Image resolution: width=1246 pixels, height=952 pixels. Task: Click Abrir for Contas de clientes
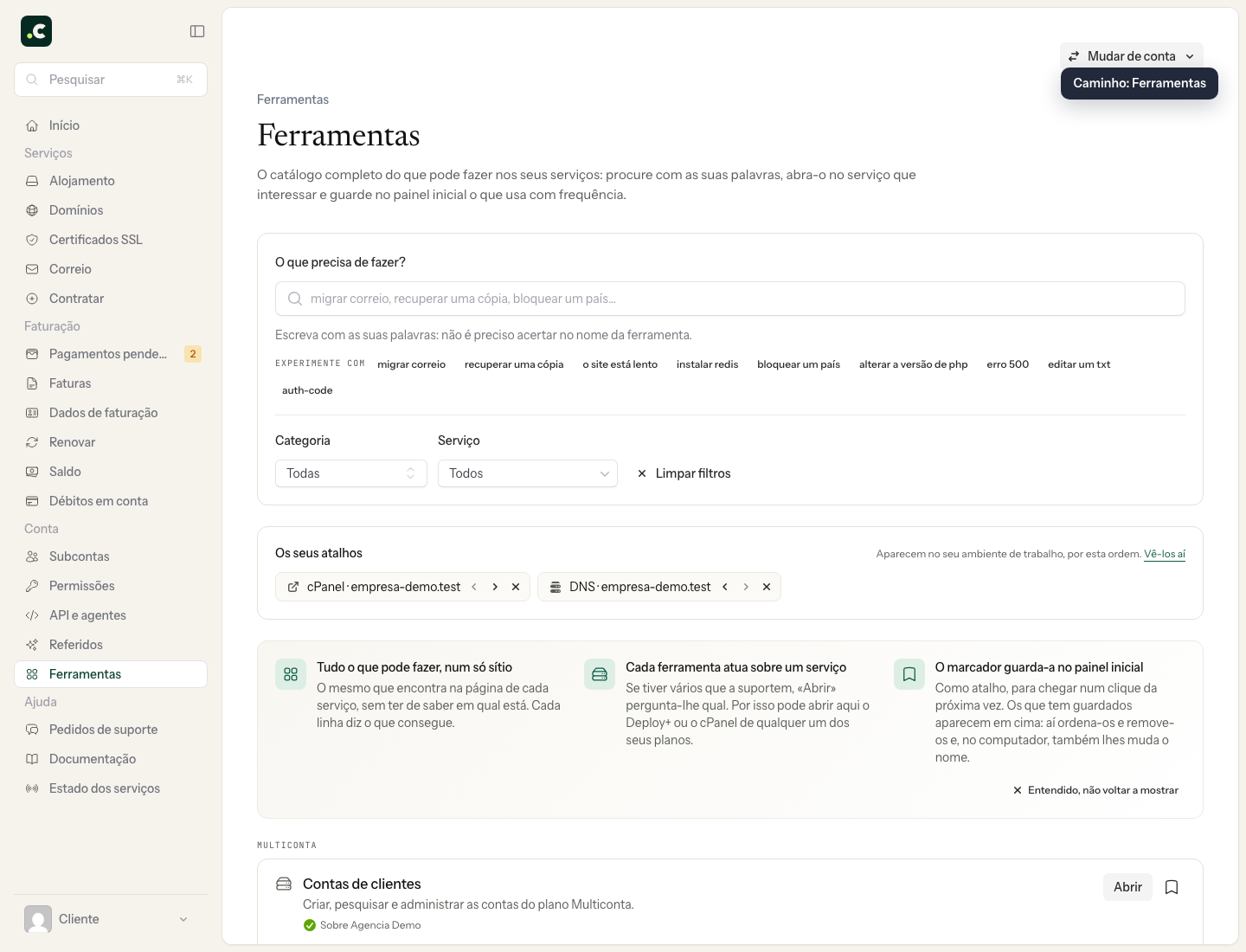coord(1127,887)
